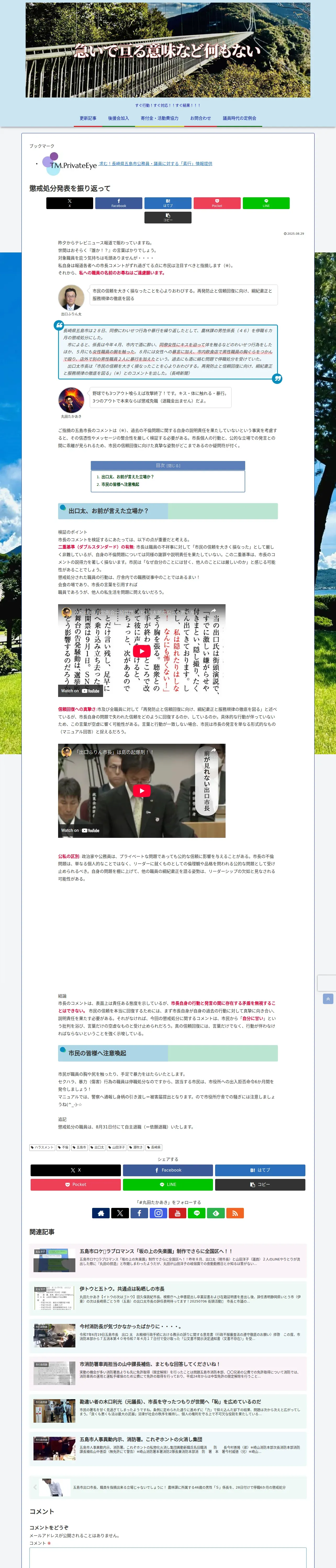Share with bottom LINE button

coord(168,1185)
